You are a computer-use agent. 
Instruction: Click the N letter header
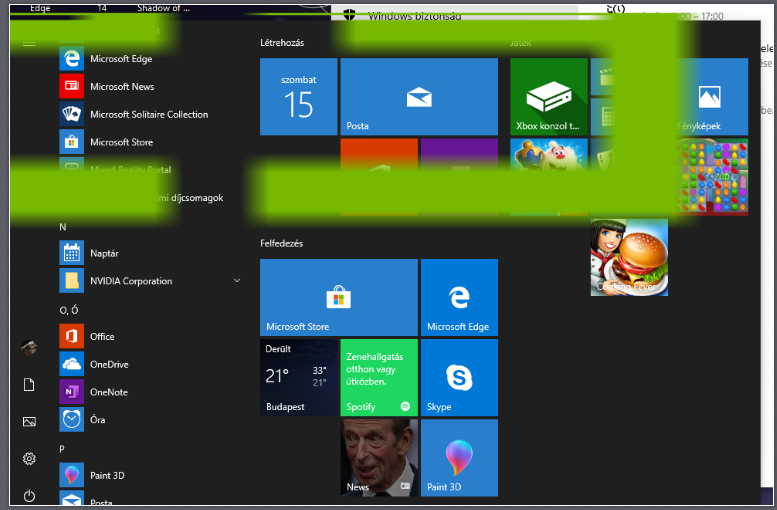63,227
